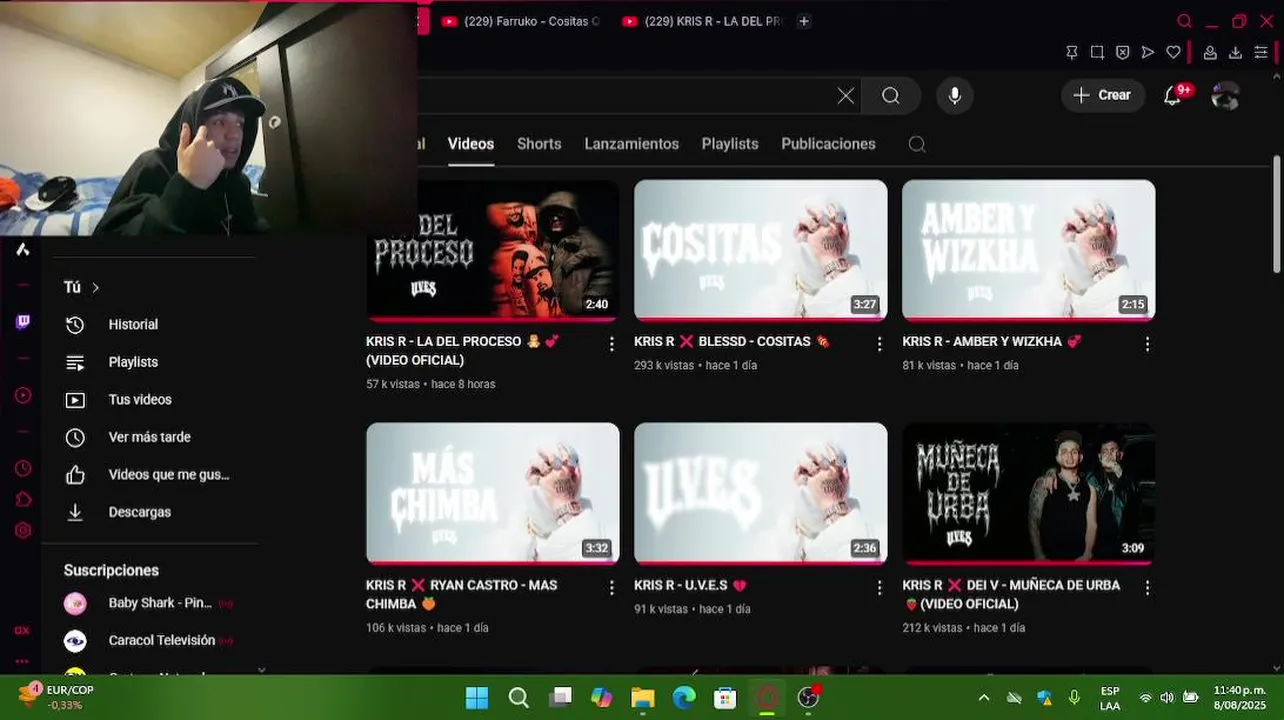Switch to the channel Playlists tab
The image size is (1284, 720).
pos(730,144)
